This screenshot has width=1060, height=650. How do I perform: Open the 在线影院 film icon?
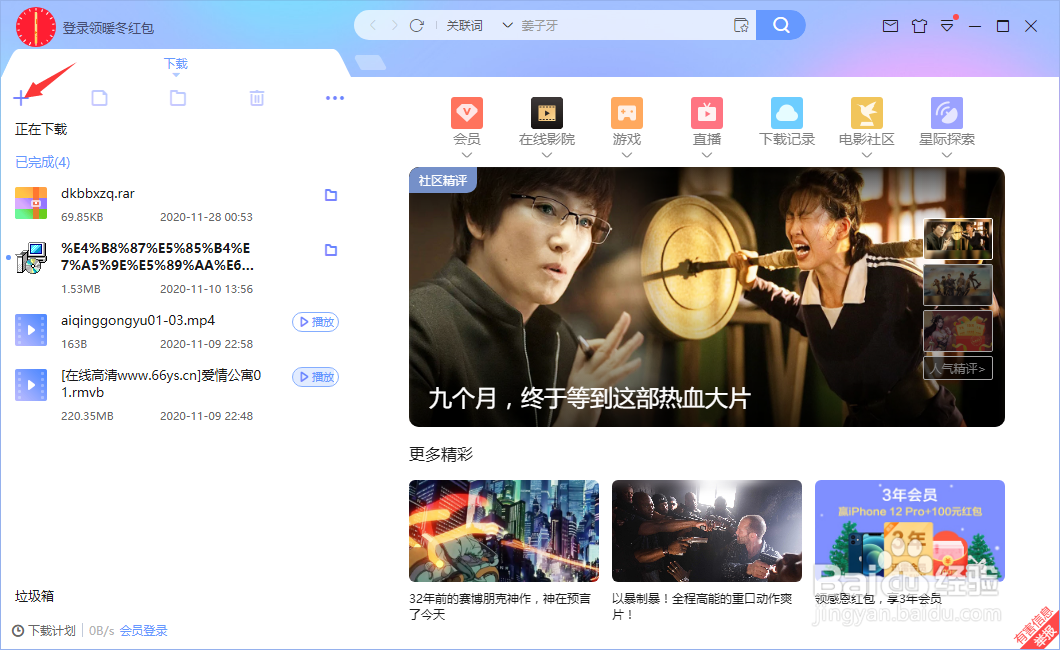click(547, 113)
